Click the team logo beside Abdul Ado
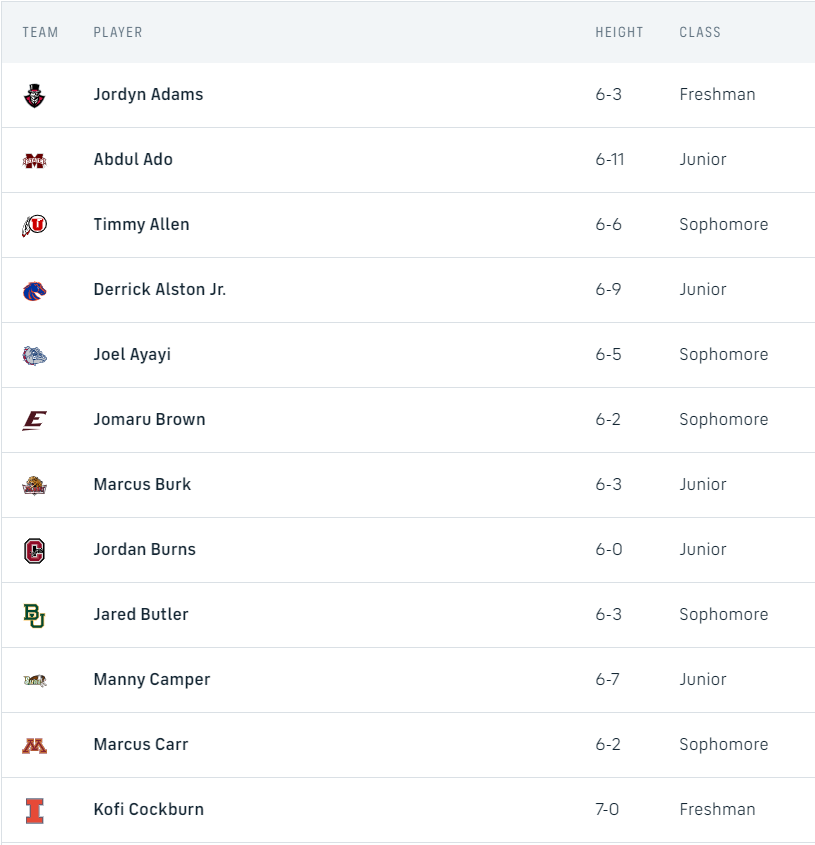The width and height of the screenshot is (815, 845). [x=35, y=160]
